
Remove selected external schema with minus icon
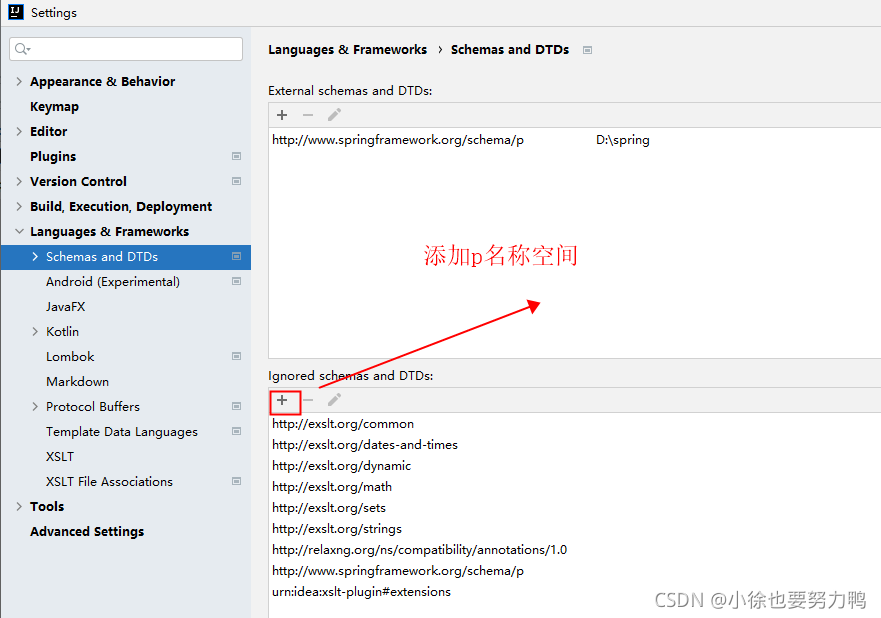[308, 115]
